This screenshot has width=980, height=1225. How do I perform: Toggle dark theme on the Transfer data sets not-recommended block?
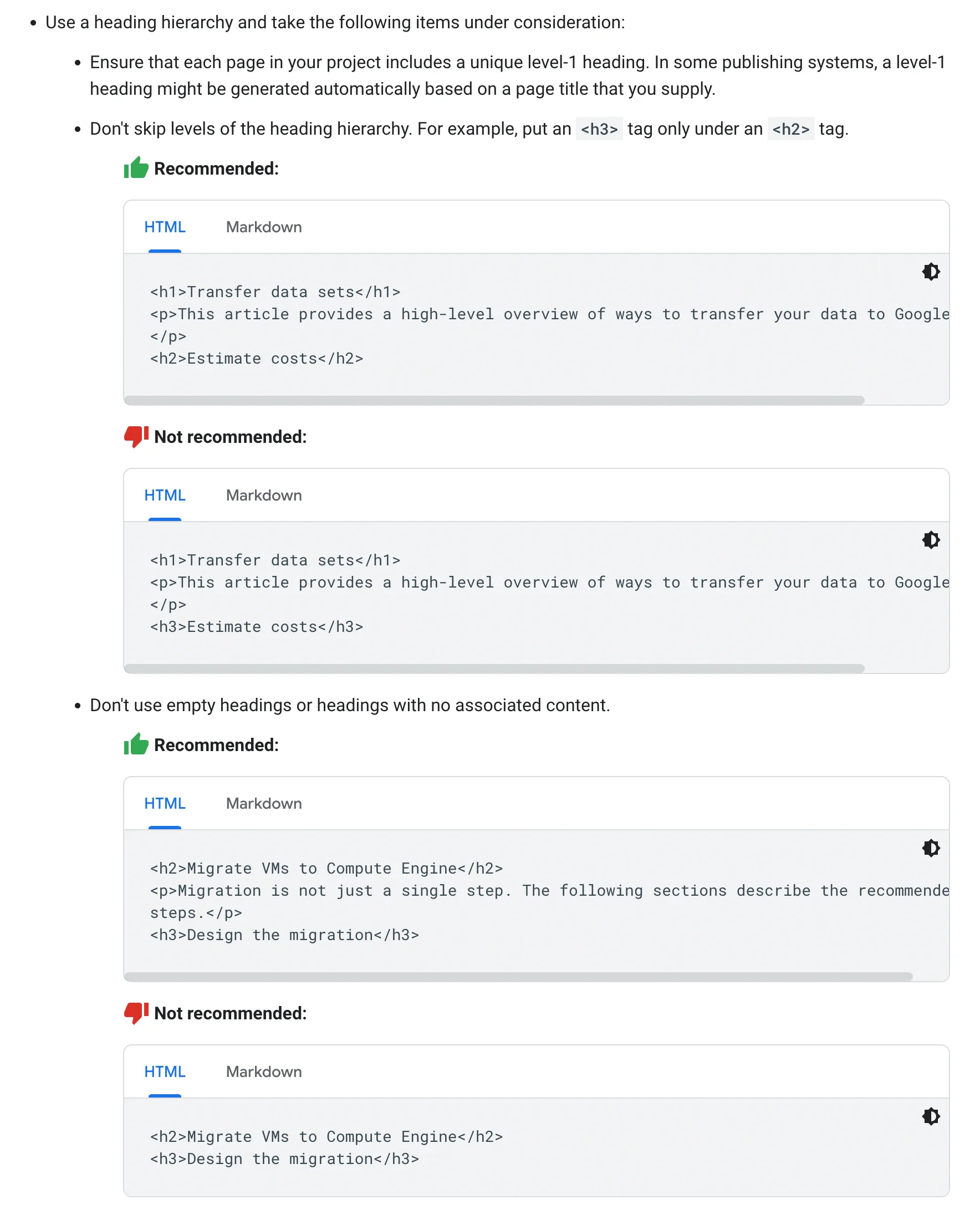[x=931, y=540]
